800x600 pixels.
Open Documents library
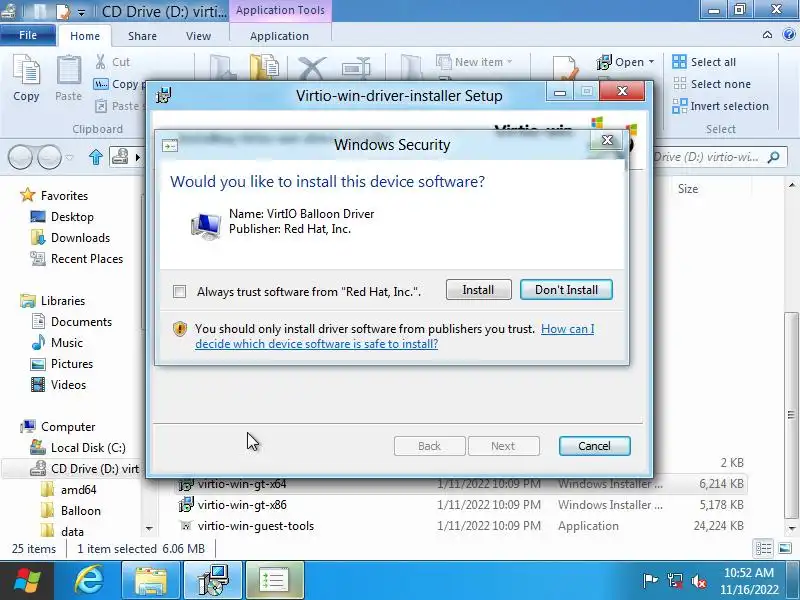(x=71, y=322)
